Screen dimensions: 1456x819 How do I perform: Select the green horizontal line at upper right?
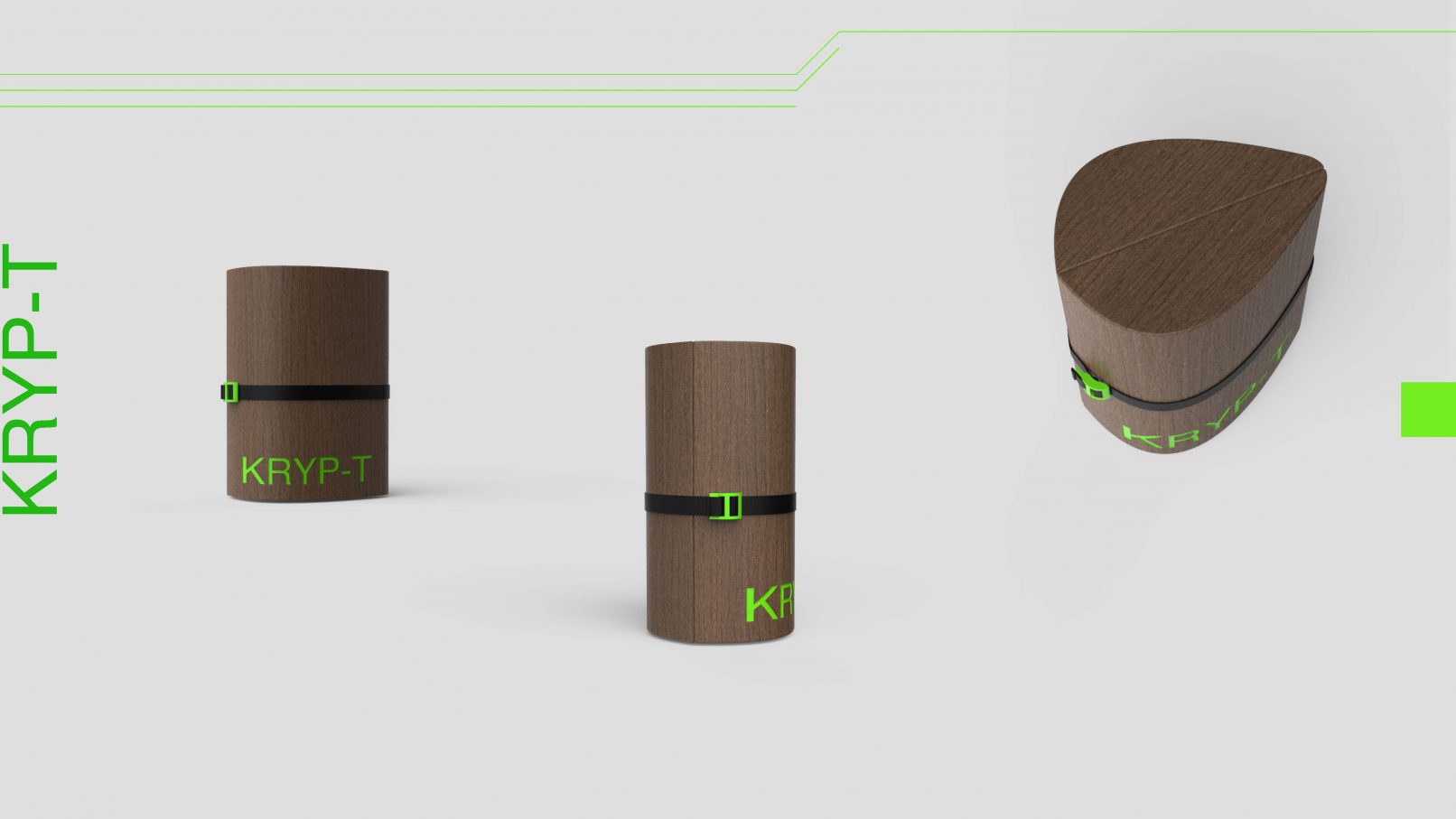(1147, 33)
